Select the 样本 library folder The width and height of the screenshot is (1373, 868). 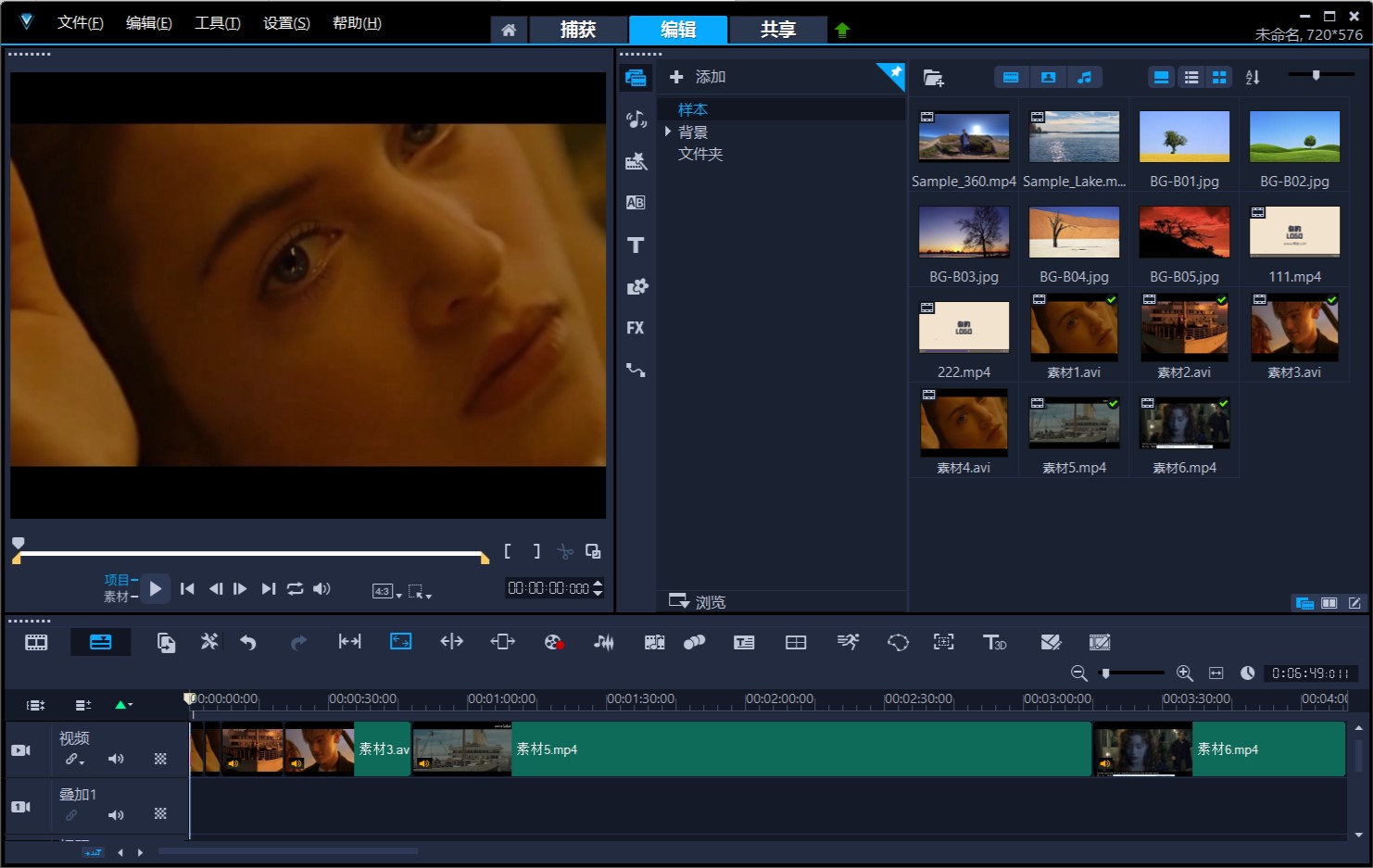coord(693,109)
